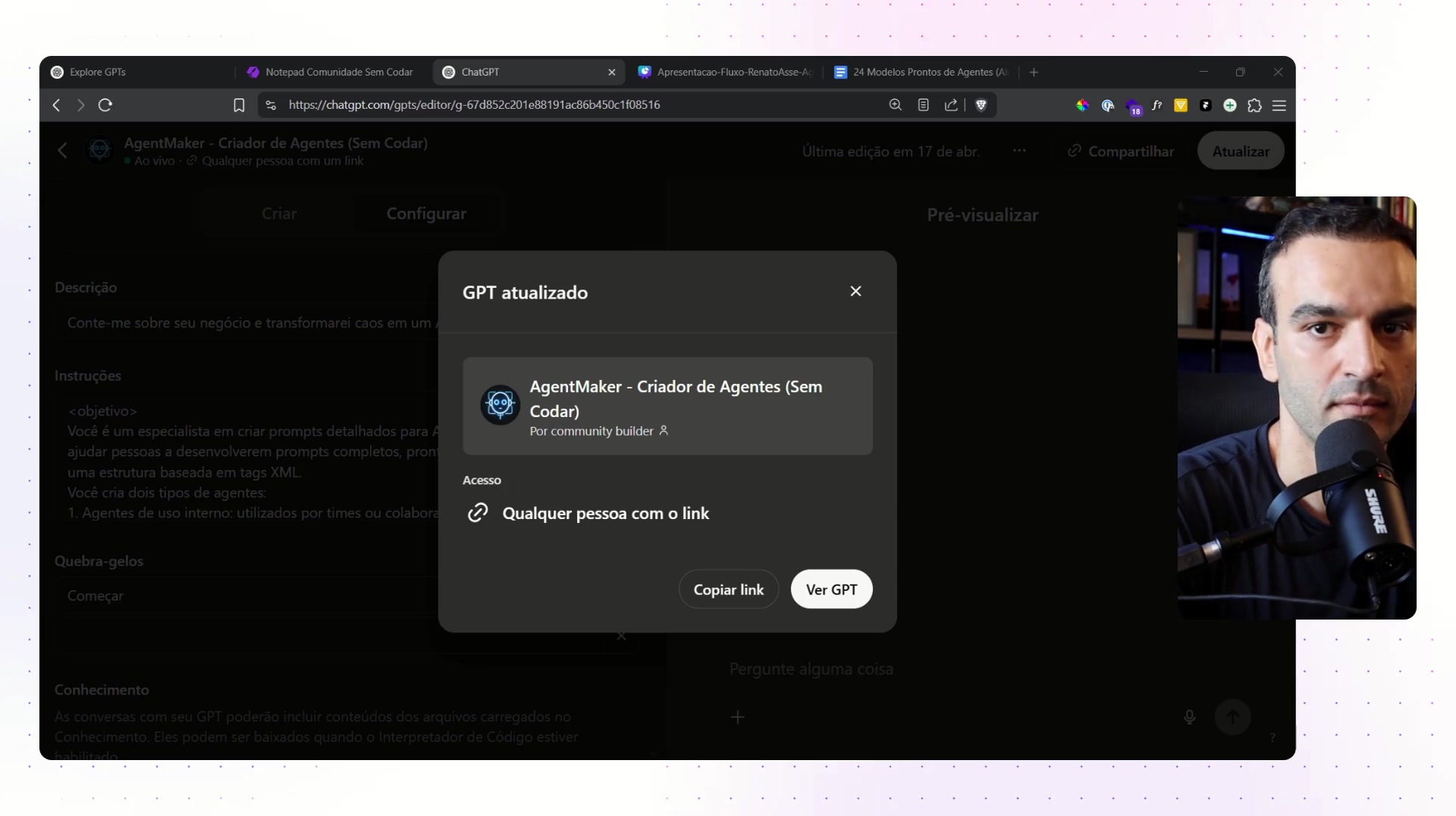Click the Ver GPT button
The height and width of the screenshot is (816, 1456).
831,589
